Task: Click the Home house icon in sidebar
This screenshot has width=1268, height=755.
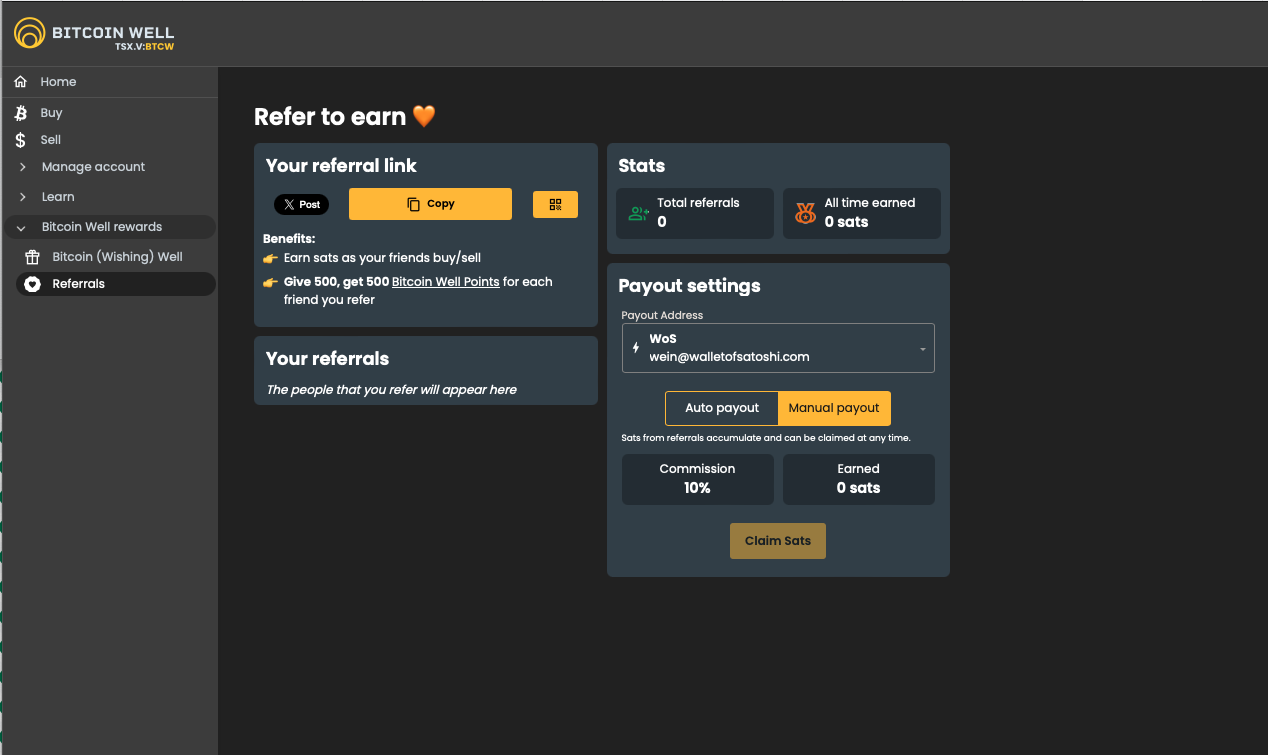Action: 20,82
